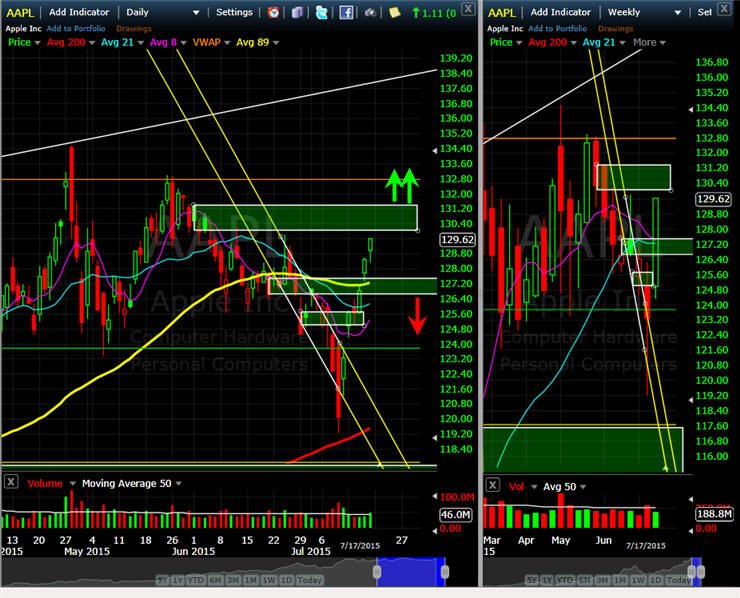Remove the Vol pane in Weekly chart
This screenshot has height=598, width=740.
(x=492, y=485)
